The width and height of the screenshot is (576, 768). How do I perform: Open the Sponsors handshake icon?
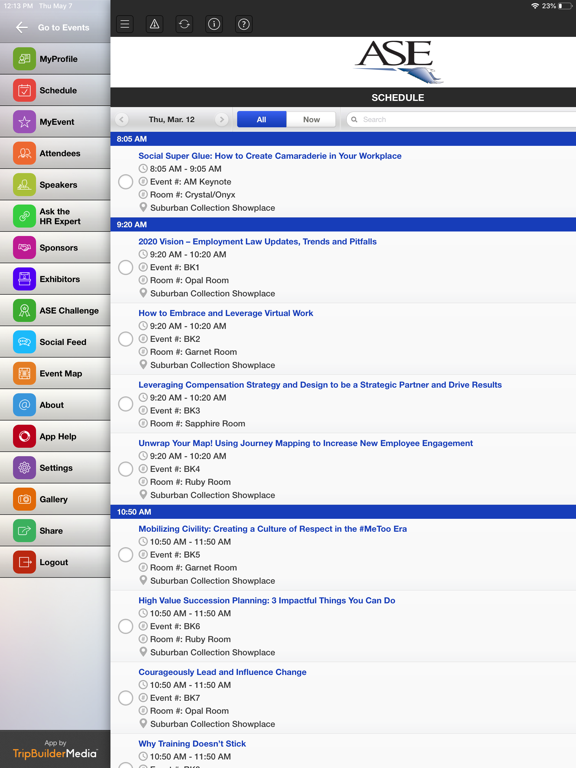click(x=24, y=247)
